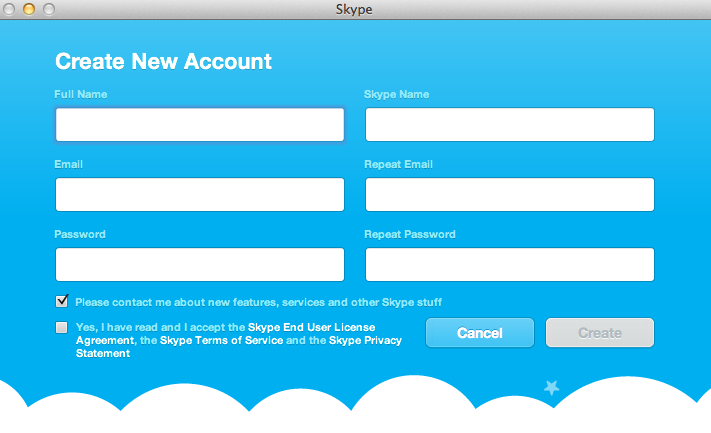This screenshot has width=711, height=433.
Task: Focus the Repeat Password input field
Action: point(510,264)
